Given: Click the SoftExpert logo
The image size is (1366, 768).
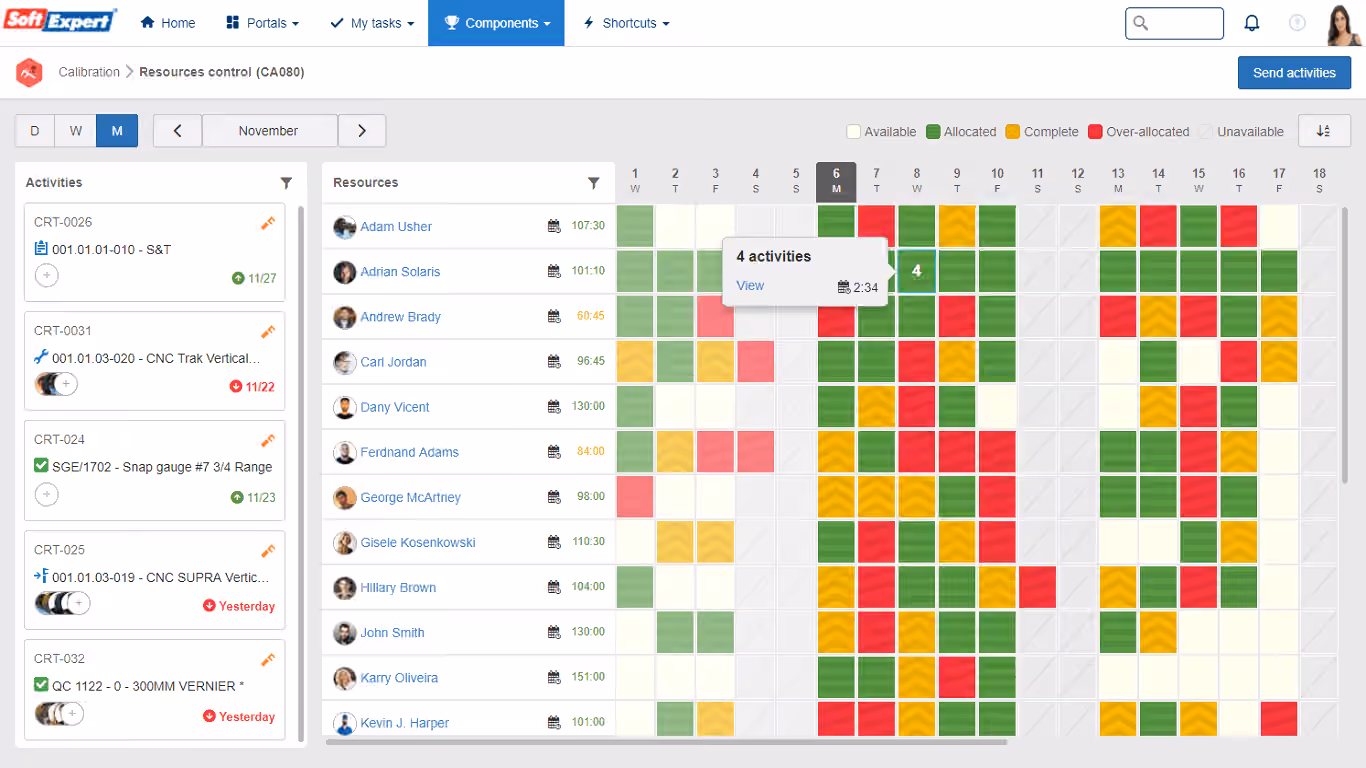Looking at the screenshot, I should [x=60, y=21].
